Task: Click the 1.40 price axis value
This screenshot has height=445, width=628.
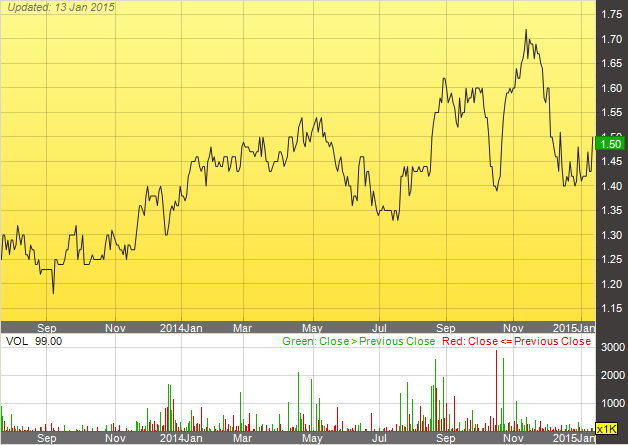Action: tap(612, 186)
